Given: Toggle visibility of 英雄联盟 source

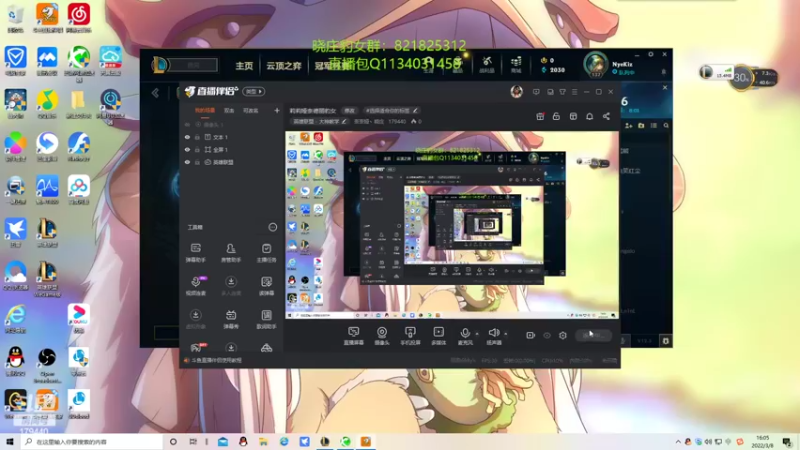Looking at the screenshot, I should [187, 162].
